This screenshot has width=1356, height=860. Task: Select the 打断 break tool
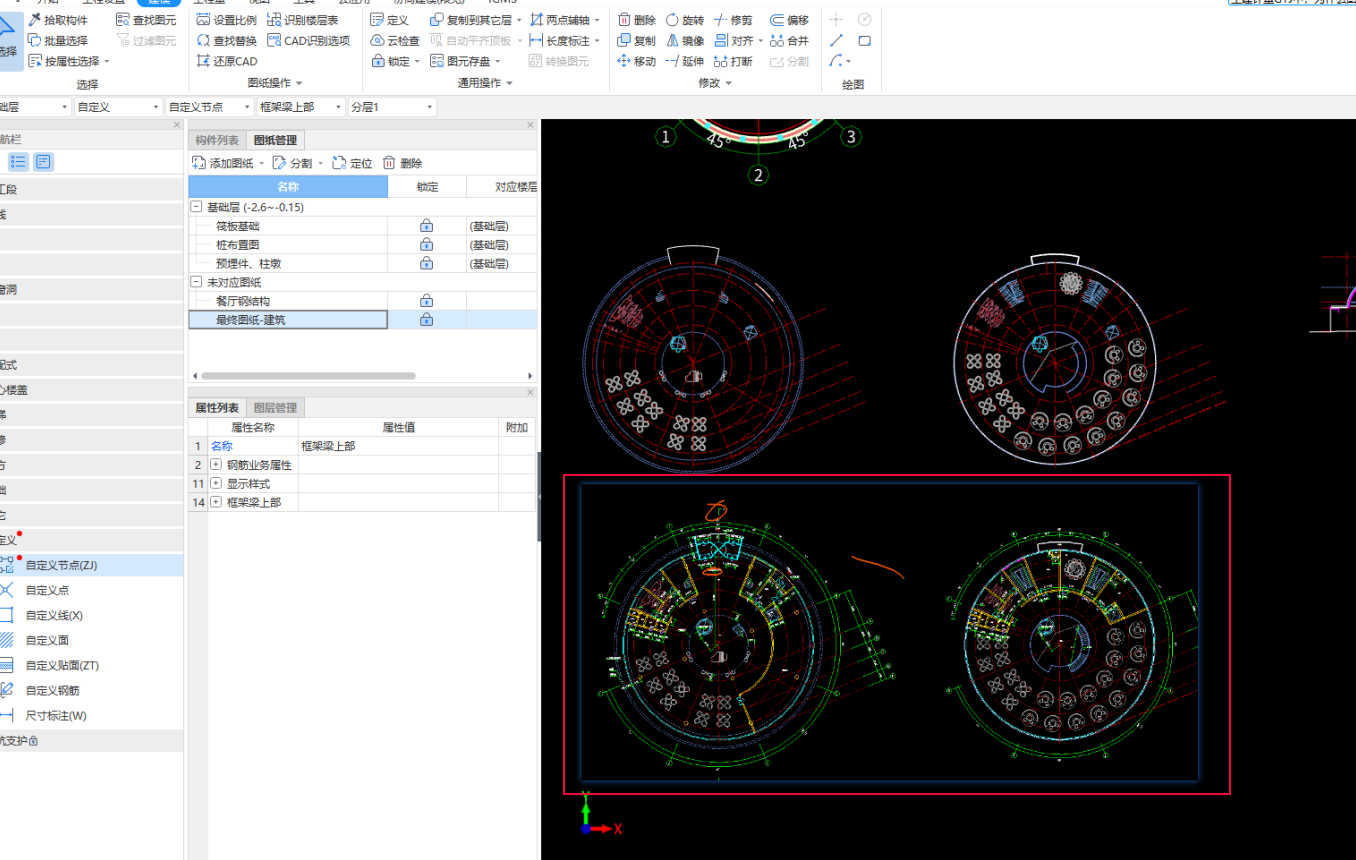[x=733, y=61]
